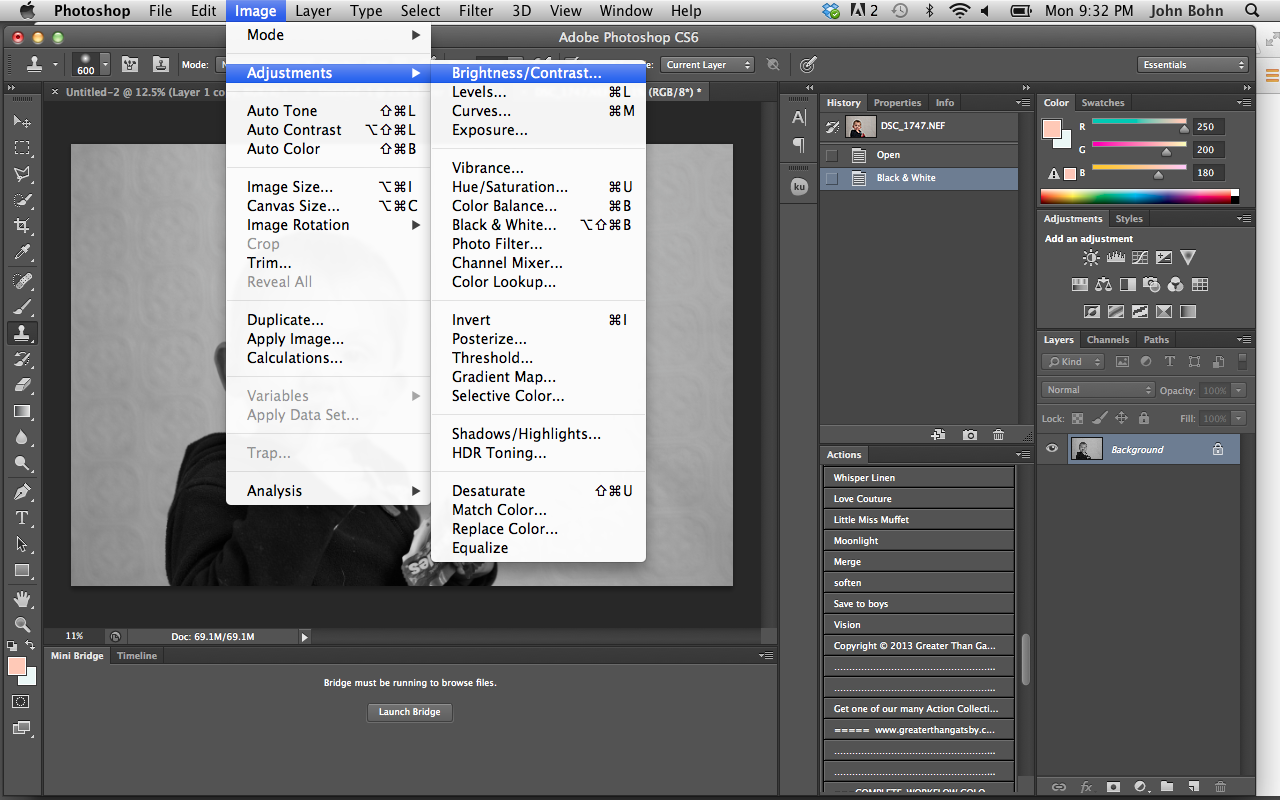
Task: Open the Filter menu in menu bar
Action: (476, 11)
